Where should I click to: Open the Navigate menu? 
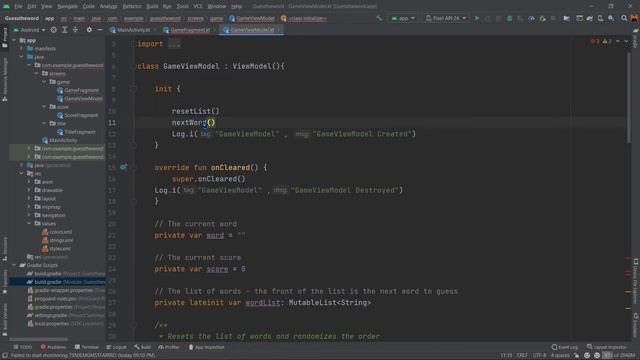click(67, 6)
